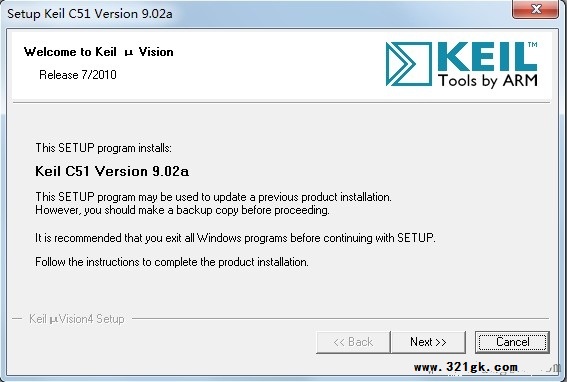Select the 'Welcome to Keil µVision' heading
The image size is (567, 382).
coord(98,52)
